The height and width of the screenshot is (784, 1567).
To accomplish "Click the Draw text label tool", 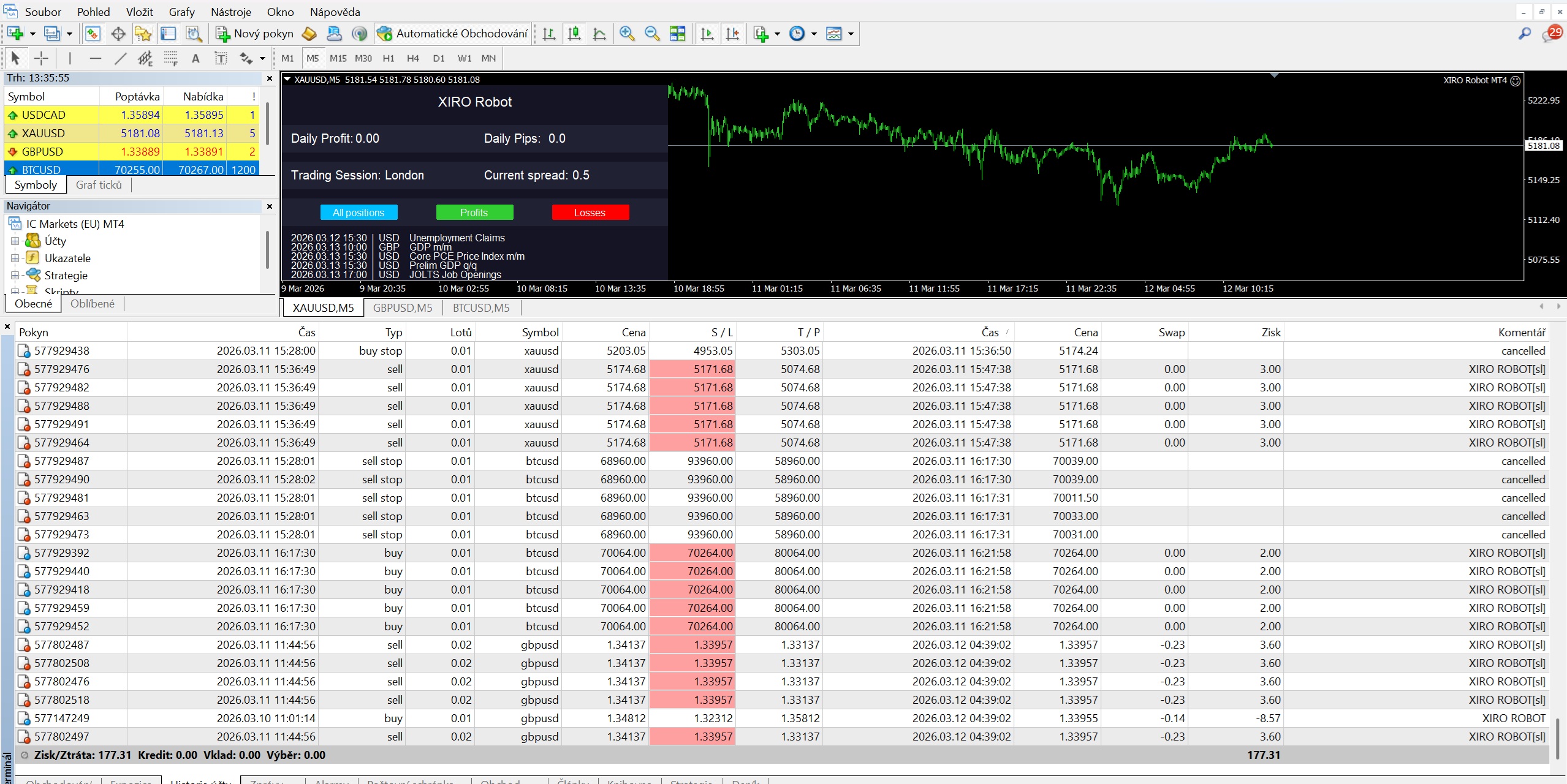I will coord(221,58).
